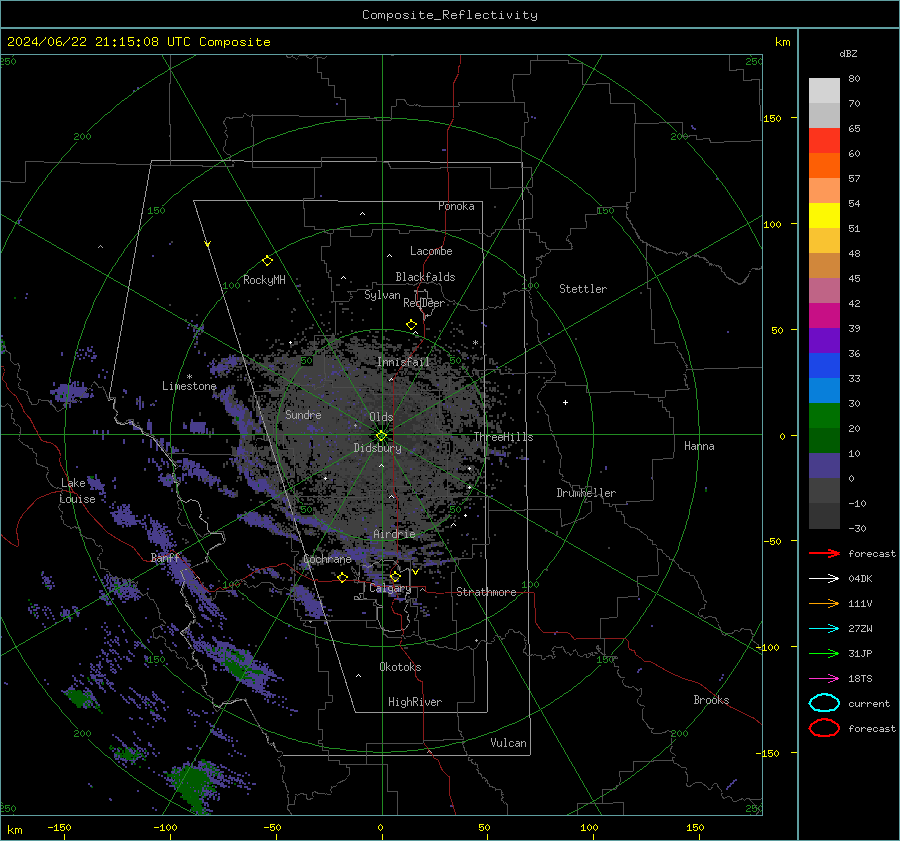Click the orange 111V arrow in legend

824,603
